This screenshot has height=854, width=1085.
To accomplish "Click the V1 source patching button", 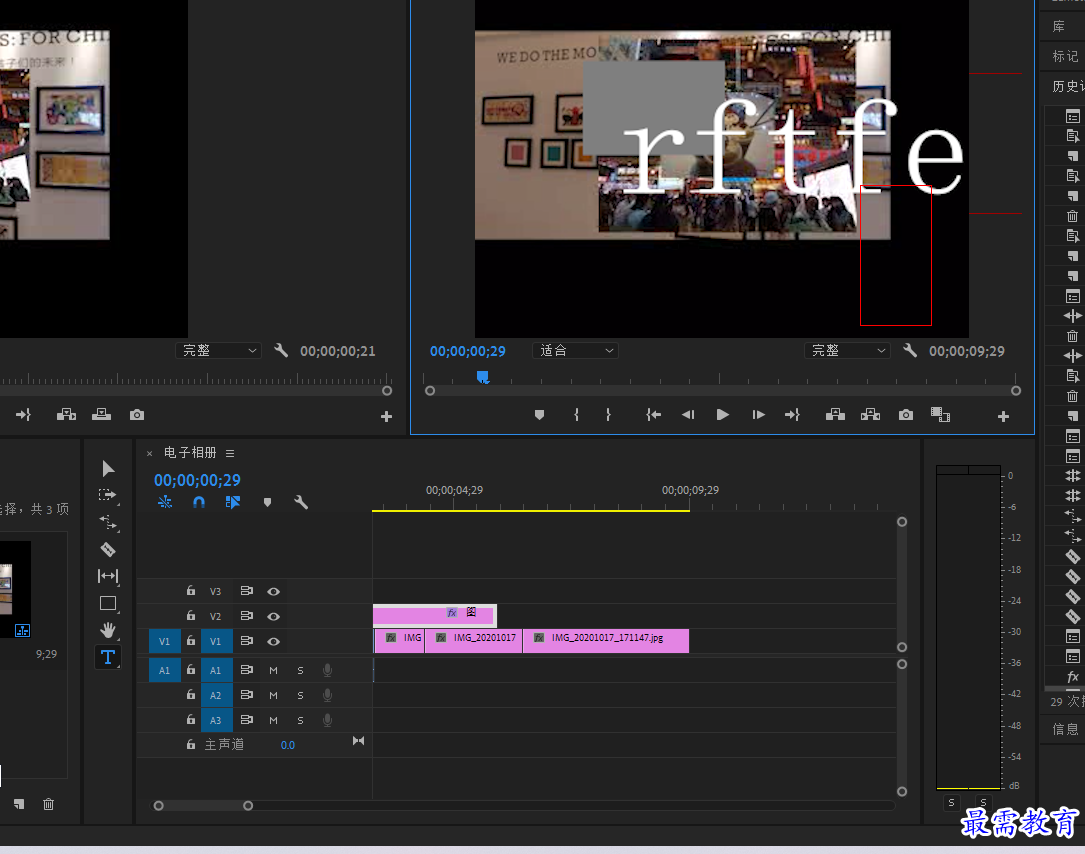I will [165, 642].
